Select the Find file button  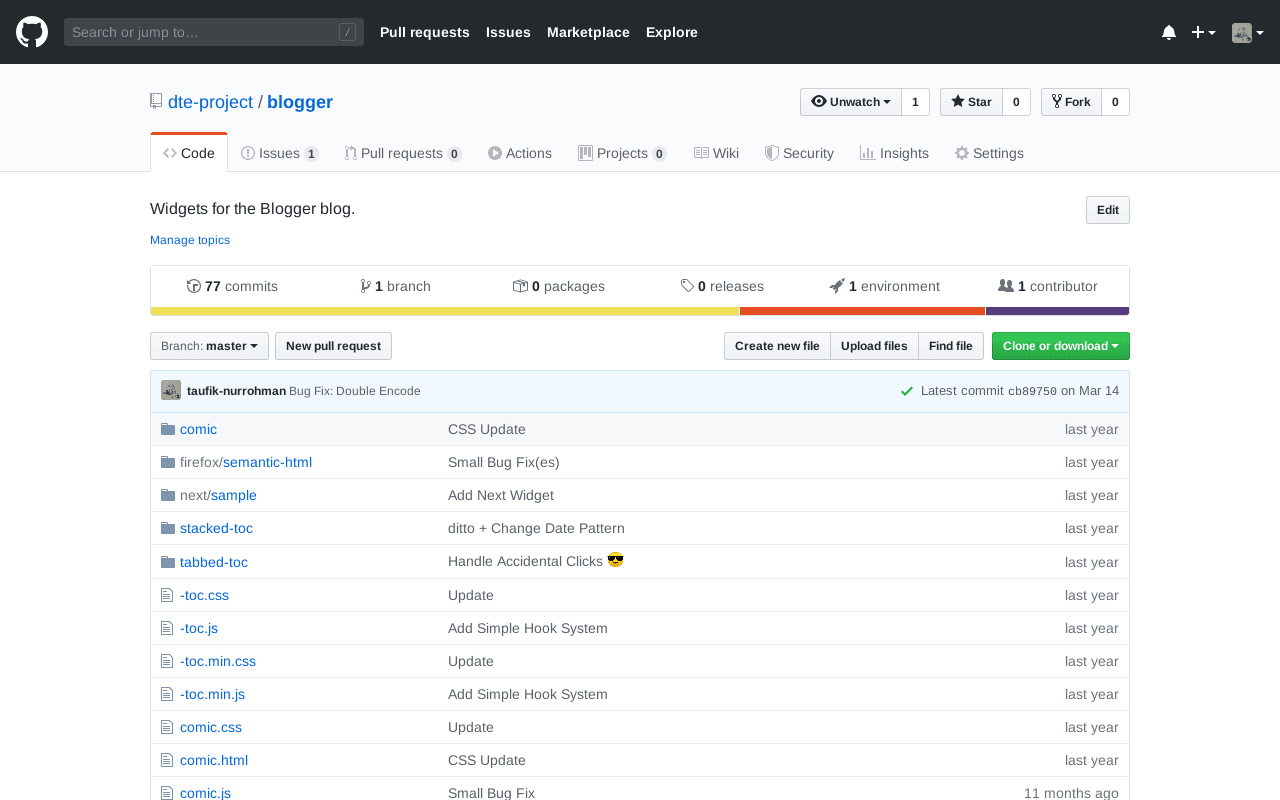tap(951, 346)
